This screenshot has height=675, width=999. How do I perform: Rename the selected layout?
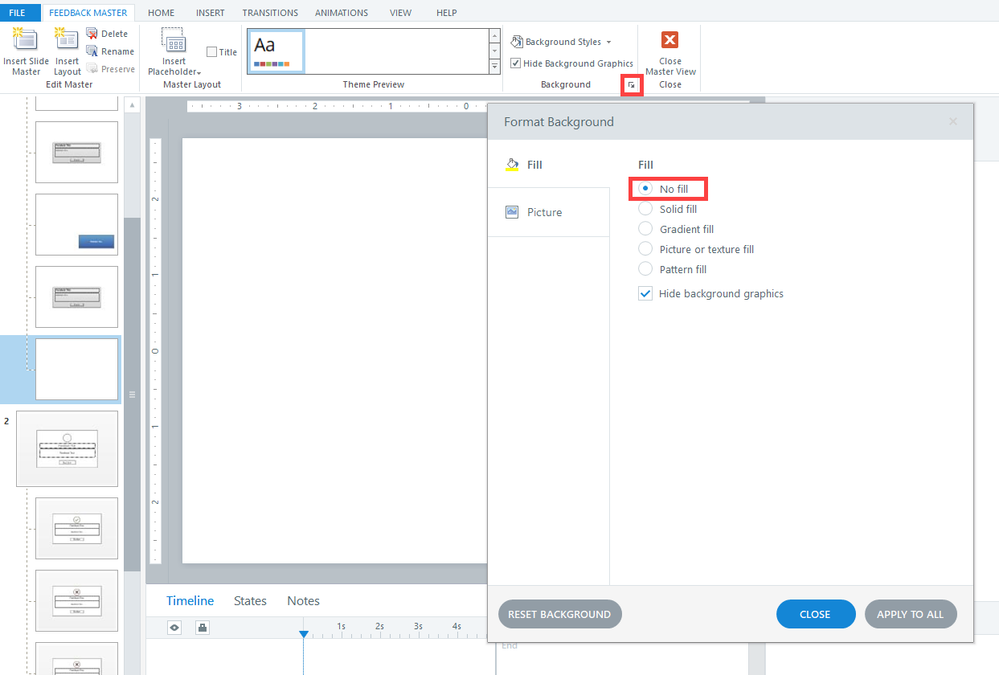(110, 51)
